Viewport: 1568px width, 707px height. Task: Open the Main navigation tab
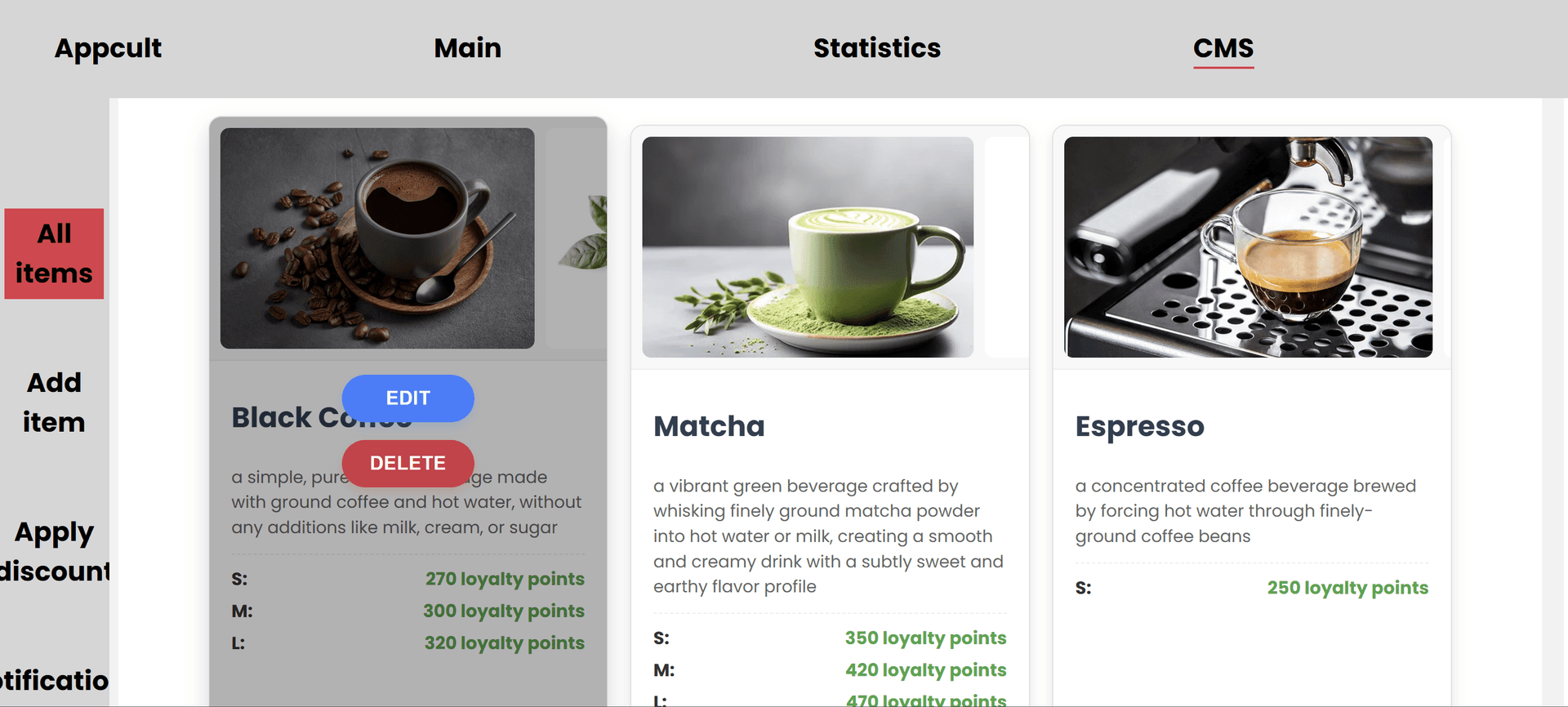[x=467, y=48]
